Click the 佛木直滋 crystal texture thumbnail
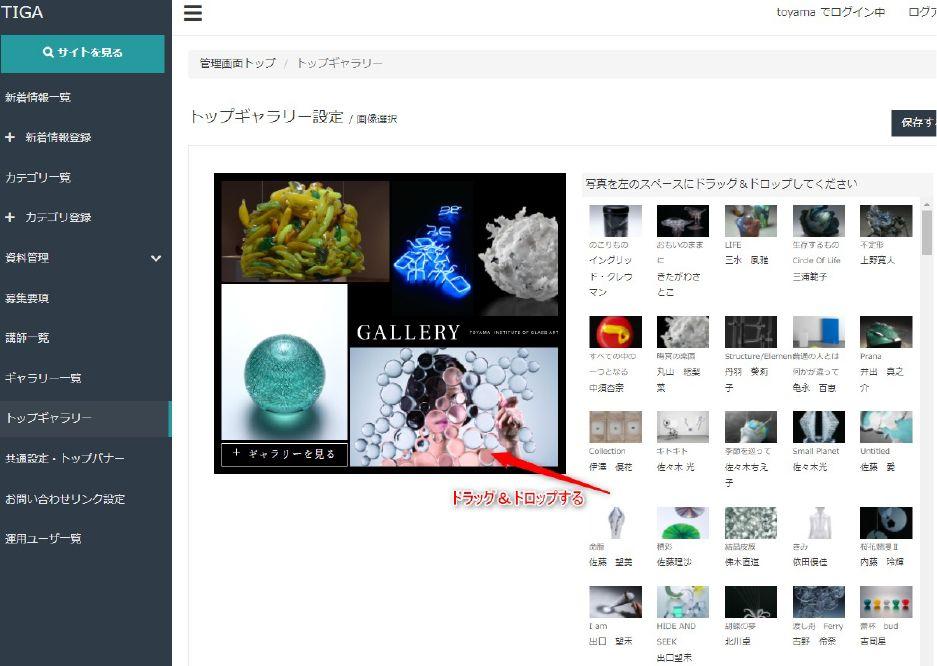 [751, 523]
